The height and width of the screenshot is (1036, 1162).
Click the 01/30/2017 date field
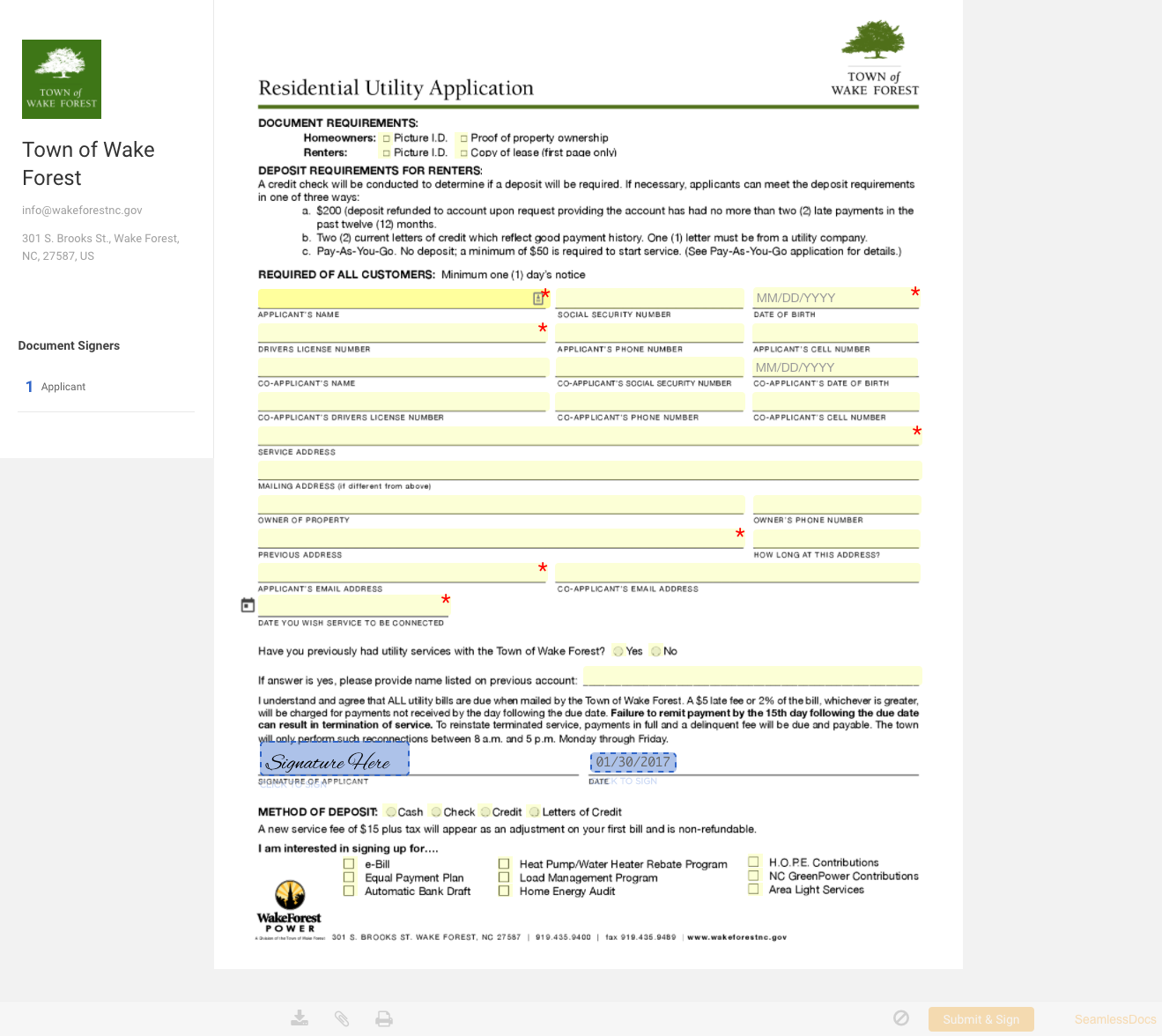633,761
